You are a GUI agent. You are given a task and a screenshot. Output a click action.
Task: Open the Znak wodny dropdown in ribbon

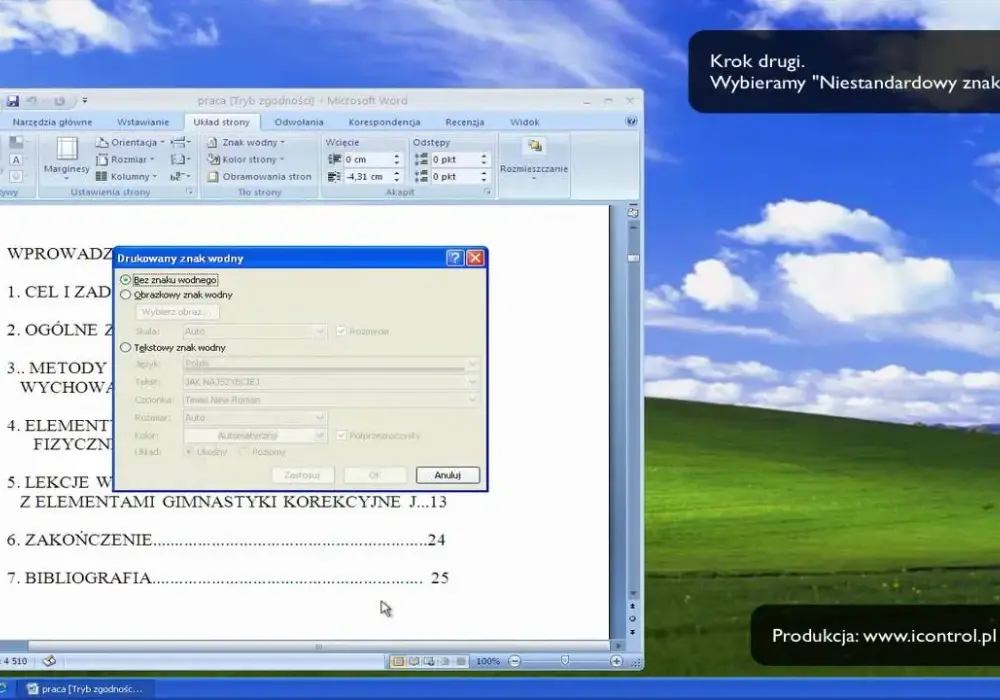tap(246, 142)
